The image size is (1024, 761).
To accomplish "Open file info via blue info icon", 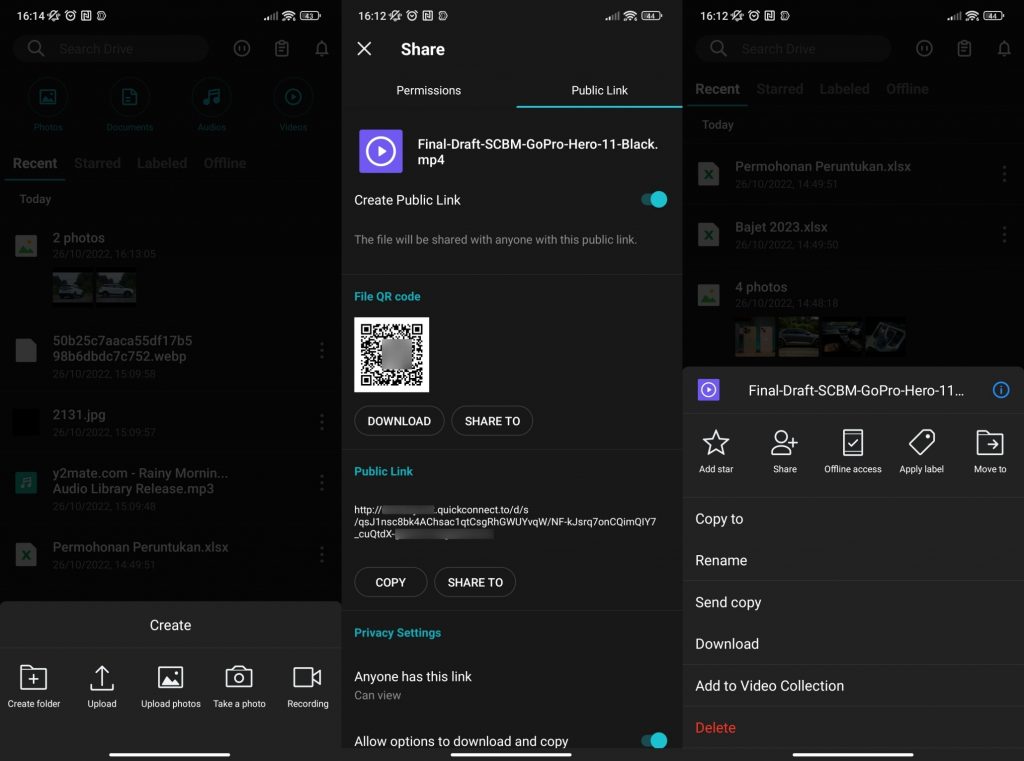I will [1000, 391].
